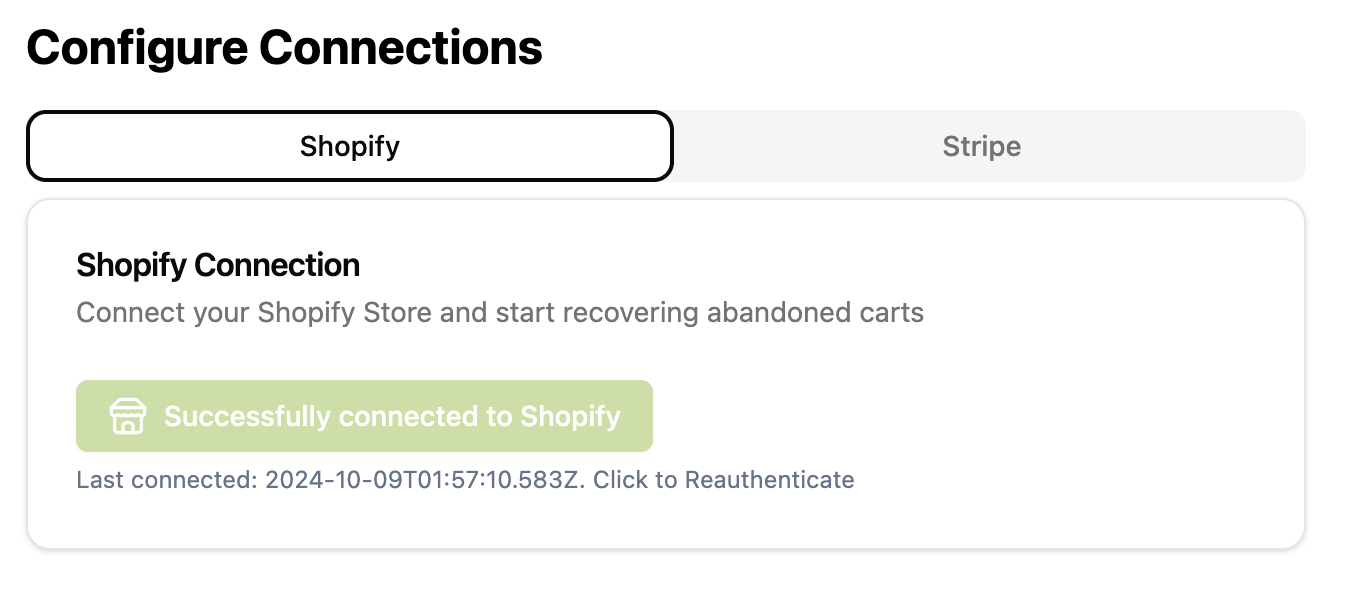
Task: Select the Shopify tab
Action: click(x=350, y=146)
